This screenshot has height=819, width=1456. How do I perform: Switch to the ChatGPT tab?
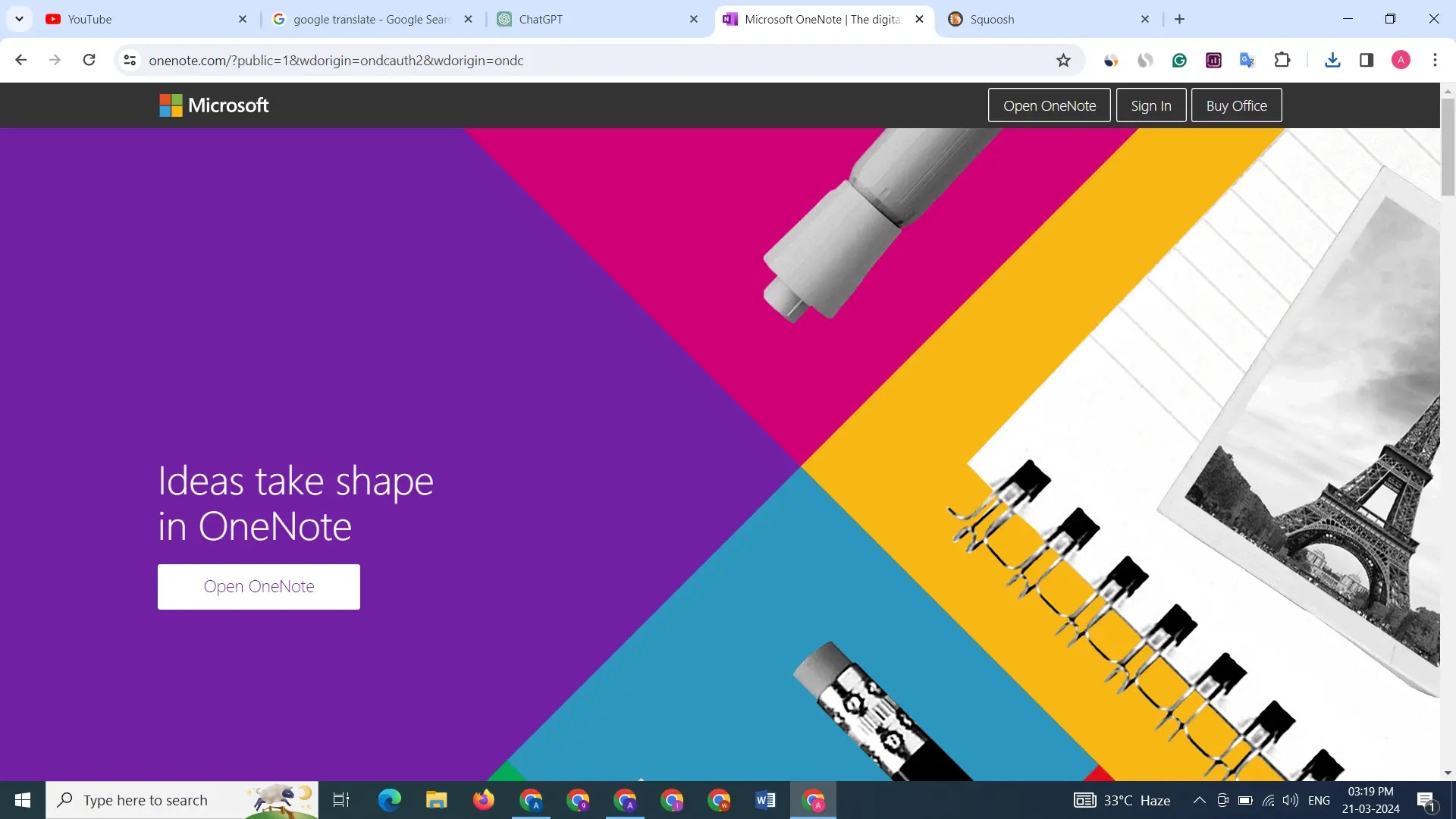(x=598, y=19)
